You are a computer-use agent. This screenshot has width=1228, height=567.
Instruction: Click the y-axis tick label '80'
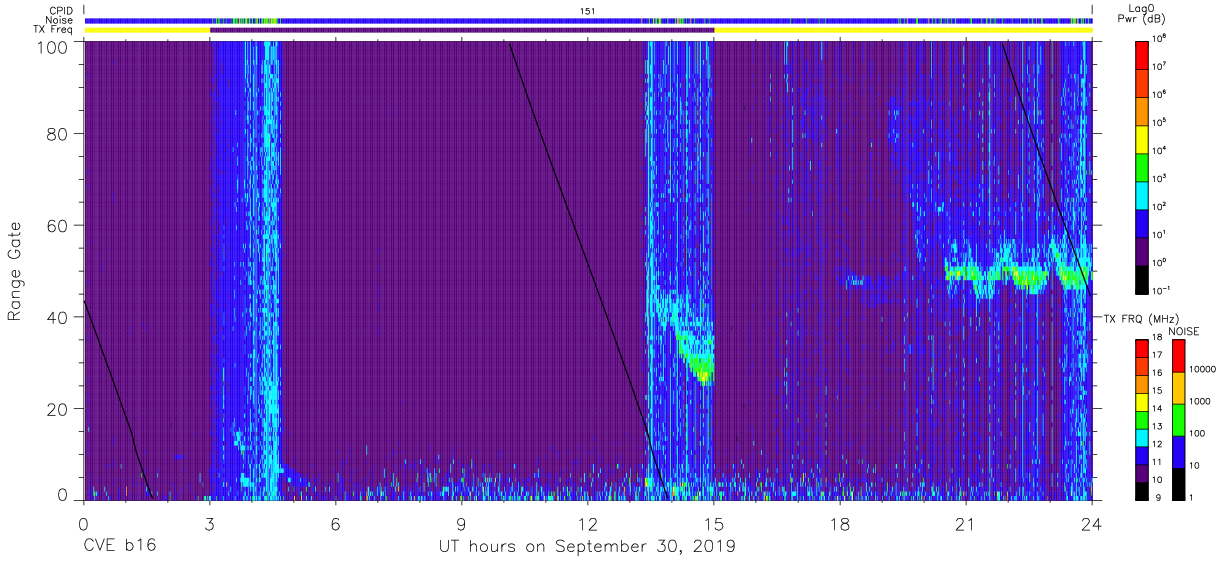[57, 133]
